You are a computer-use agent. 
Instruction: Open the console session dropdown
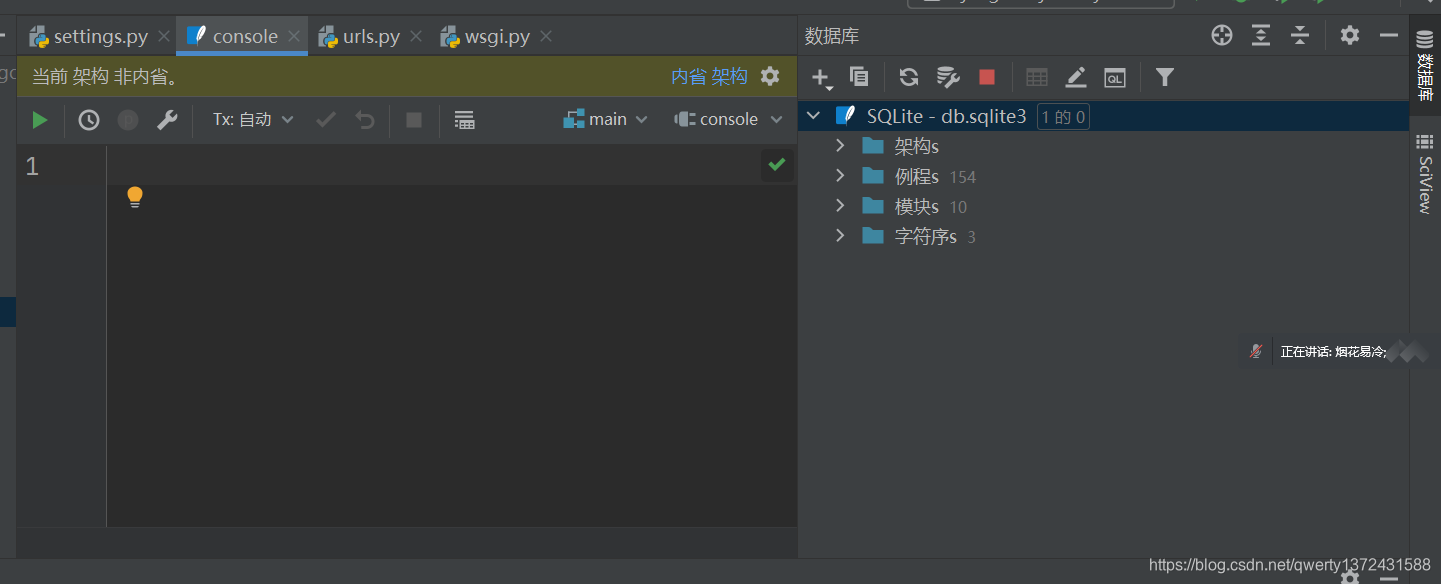coord(729,120)
